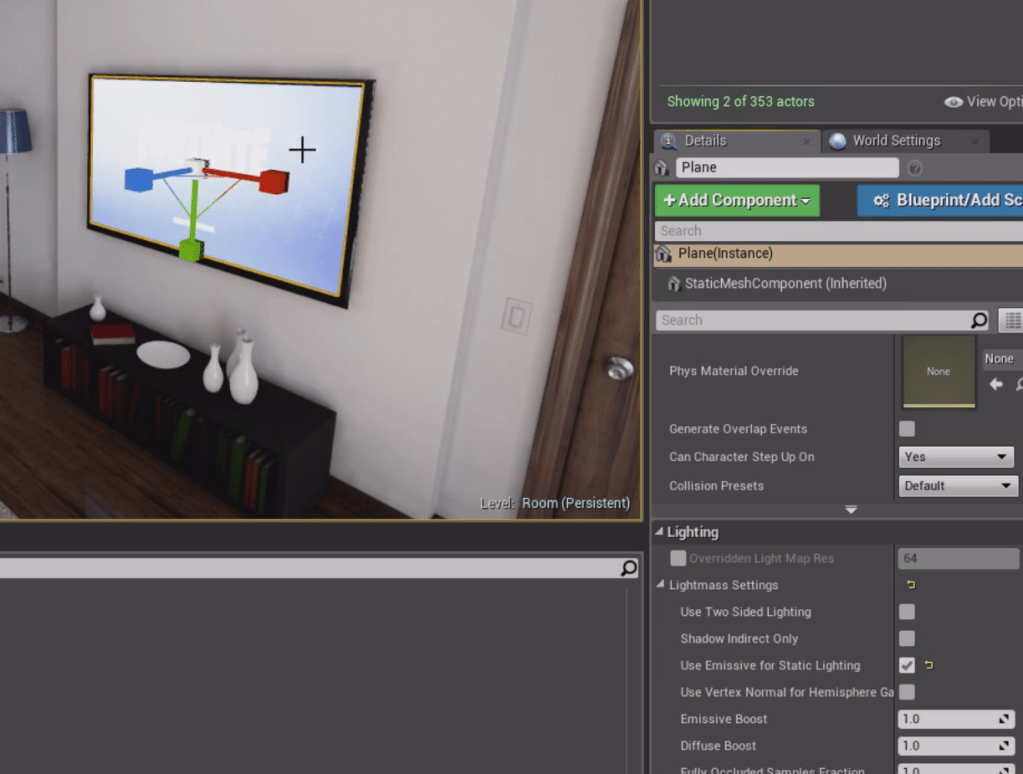This screenshot has width=1023, height=774.
Task: Click the use-selected-asset arrow under Phys Material Override
Action: (996, 384)
